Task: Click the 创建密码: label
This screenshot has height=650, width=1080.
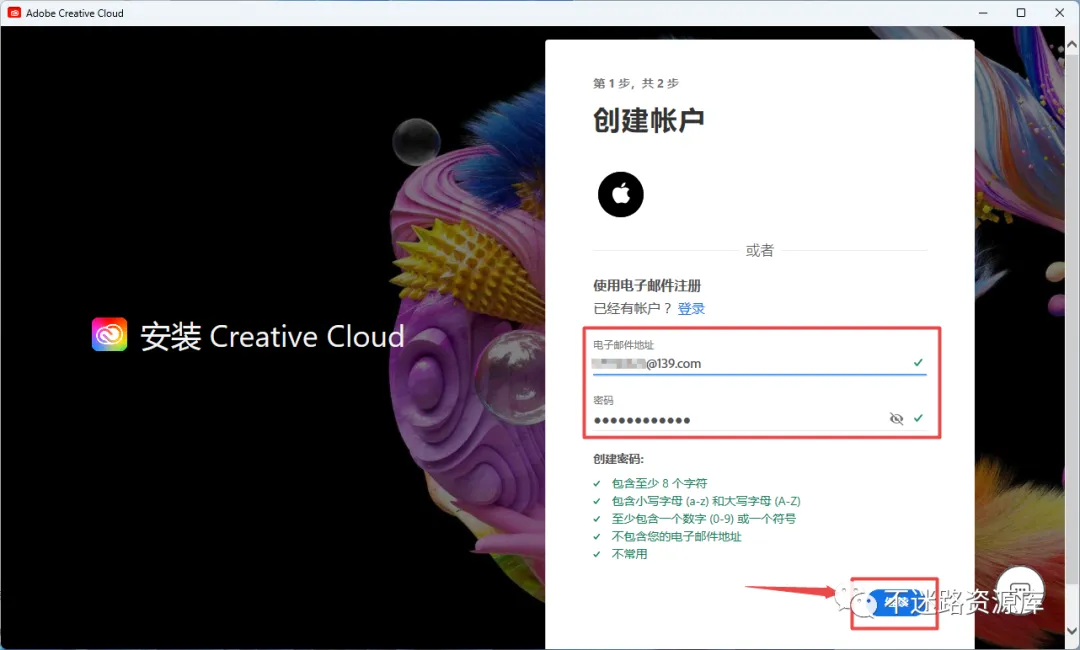Action: point(618,459)
